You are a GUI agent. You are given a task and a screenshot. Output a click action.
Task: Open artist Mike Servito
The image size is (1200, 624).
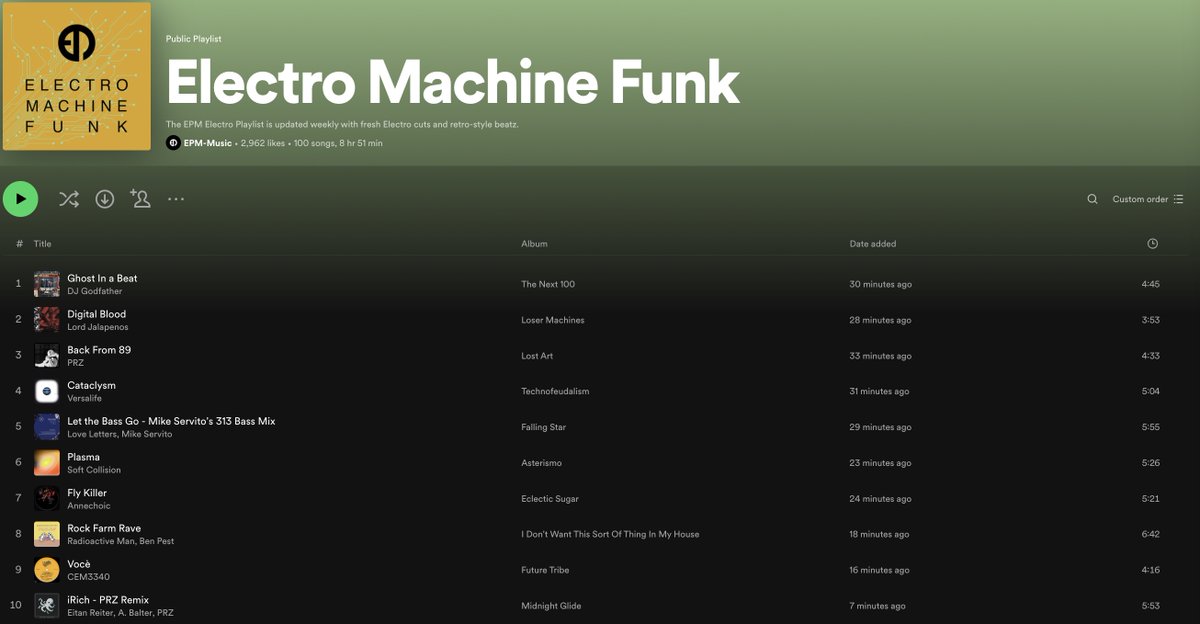[x=147, y=434]
